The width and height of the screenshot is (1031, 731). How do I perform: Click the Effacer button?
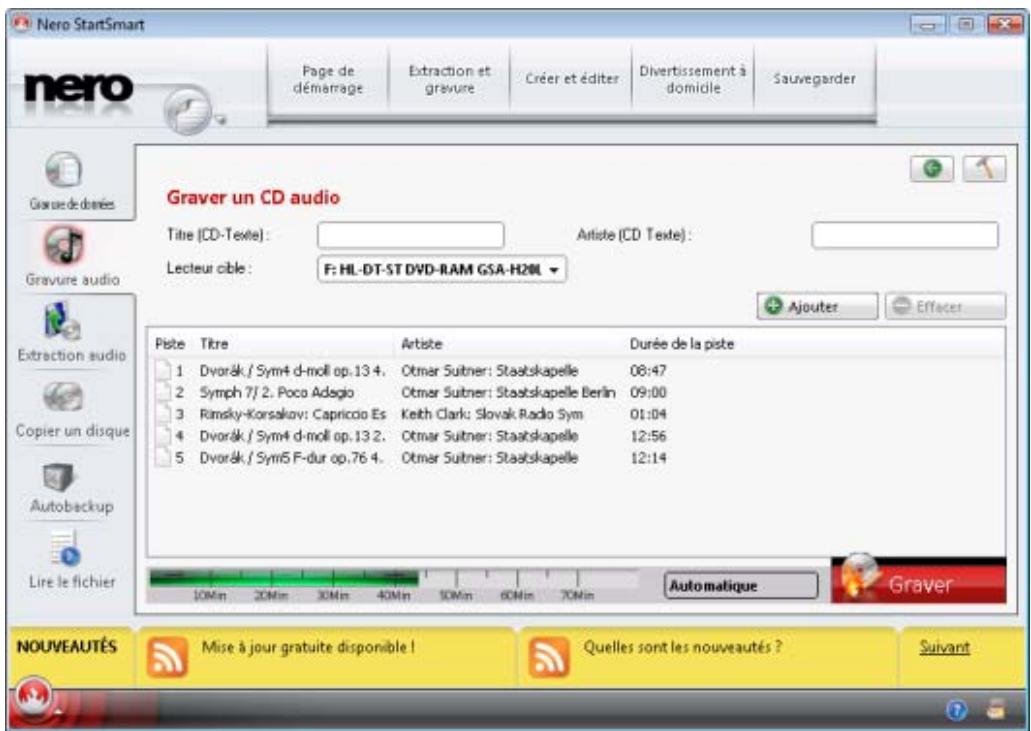946,306
